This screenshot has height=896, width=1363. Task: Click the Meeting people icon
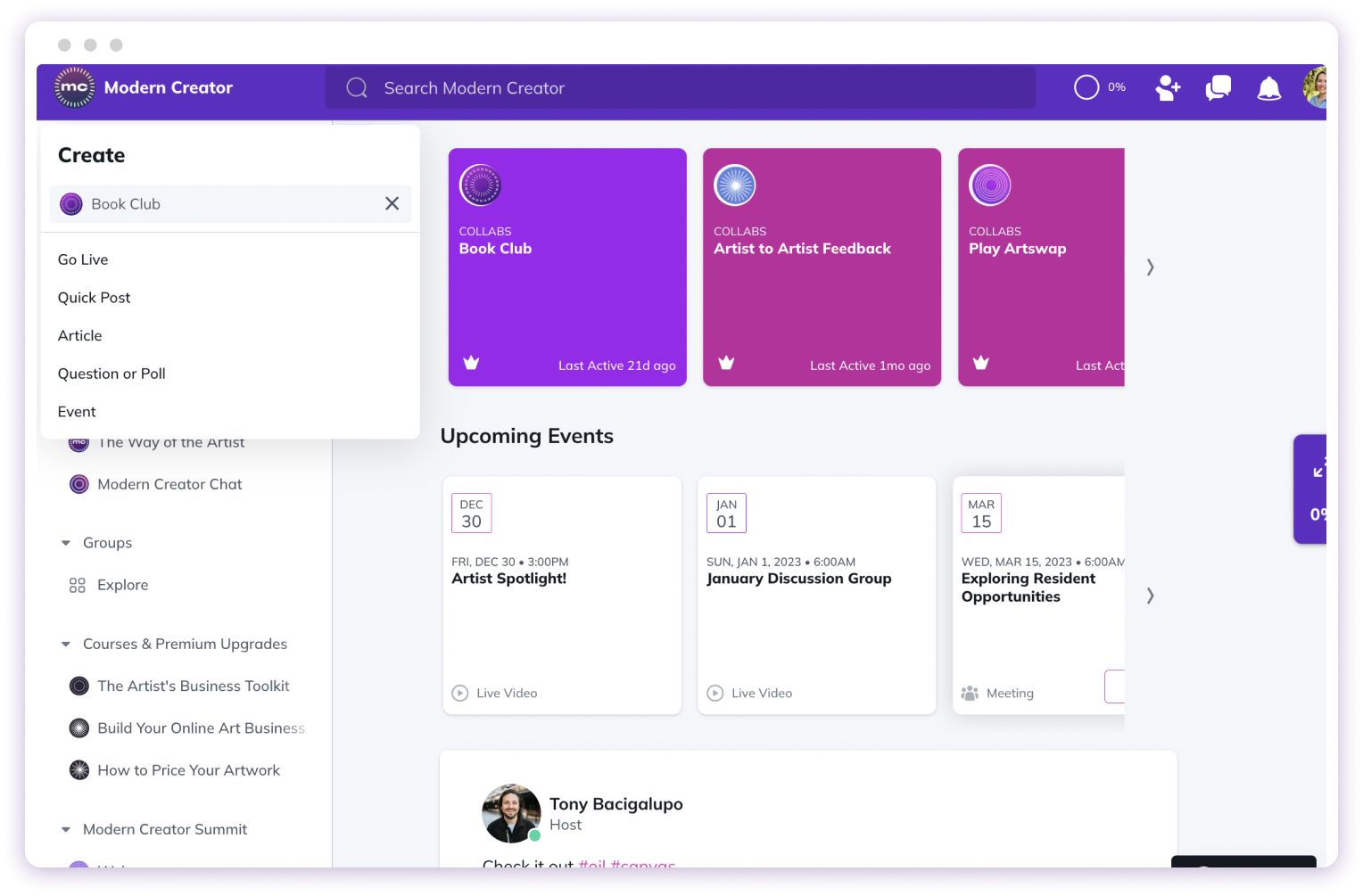(x=970, y=693)
